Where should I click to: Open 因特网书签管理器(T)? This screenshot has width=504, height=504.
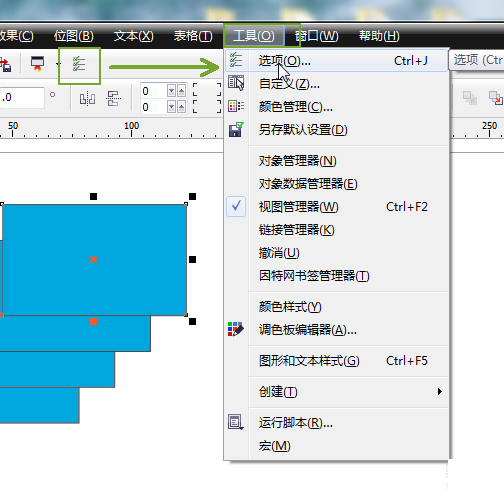(337, 276)
